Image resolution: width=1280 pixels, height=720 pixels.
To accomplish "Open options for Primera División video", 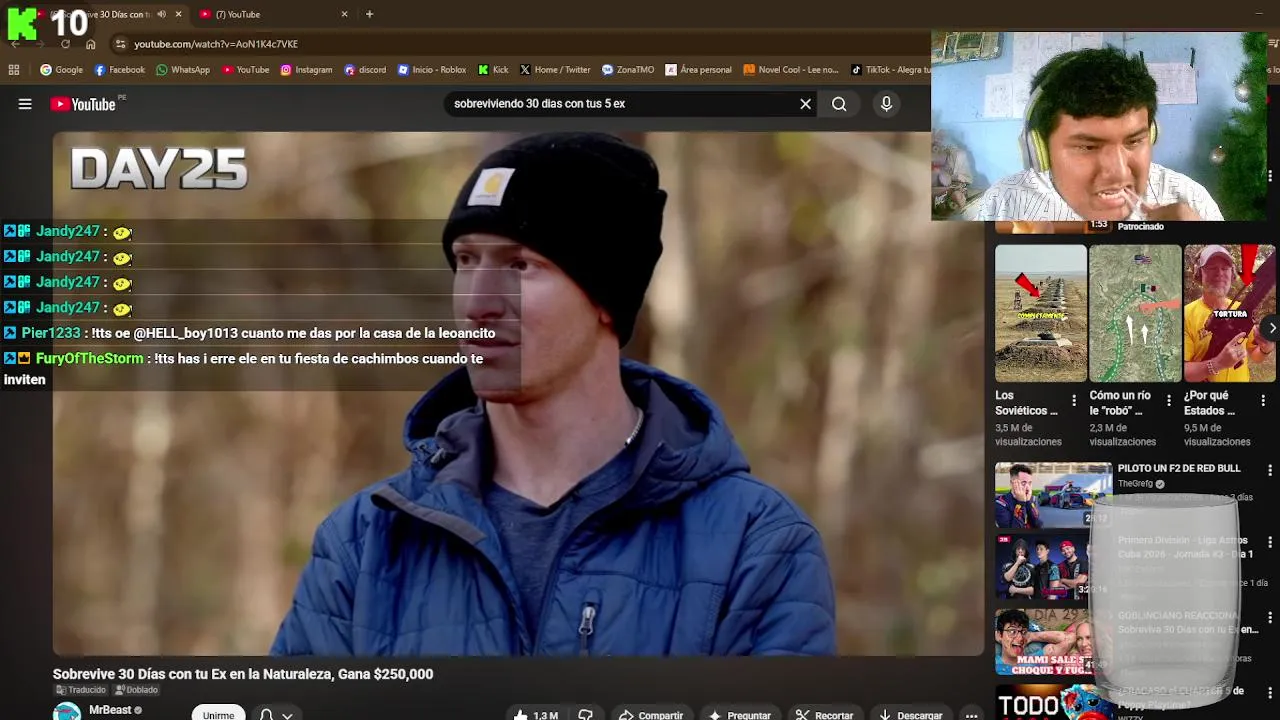I will tap(1270, 542).
